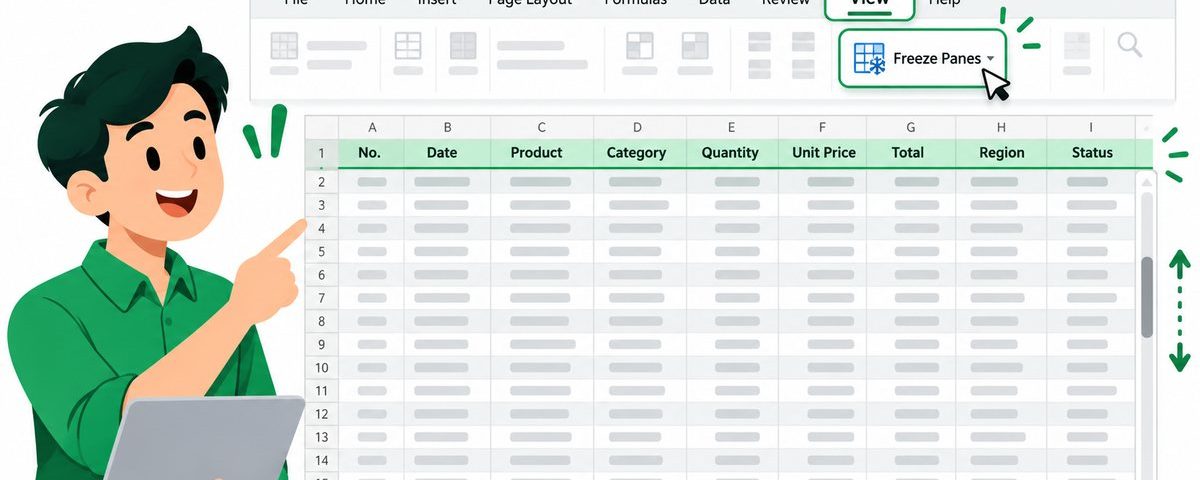Image resolution: width=1200 pixels, height=480 pixels.
Task: Click the Freeze Panes snowflake grid icon
Action: click(x=869, y=59)
